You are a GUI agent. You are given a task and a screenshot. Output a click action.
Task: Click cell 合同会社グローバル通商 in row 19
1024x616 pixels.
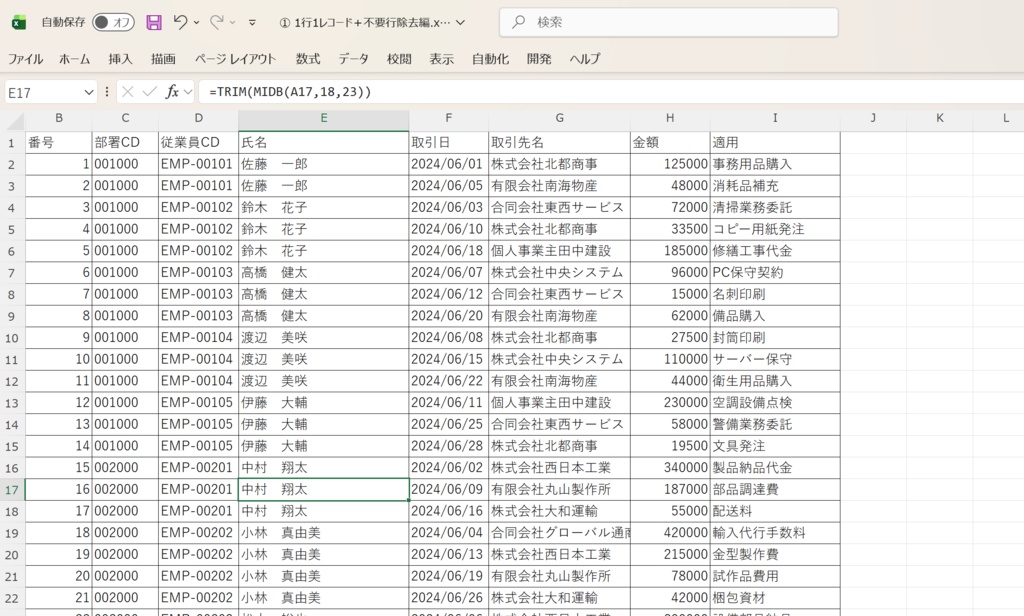click(560, 532)
